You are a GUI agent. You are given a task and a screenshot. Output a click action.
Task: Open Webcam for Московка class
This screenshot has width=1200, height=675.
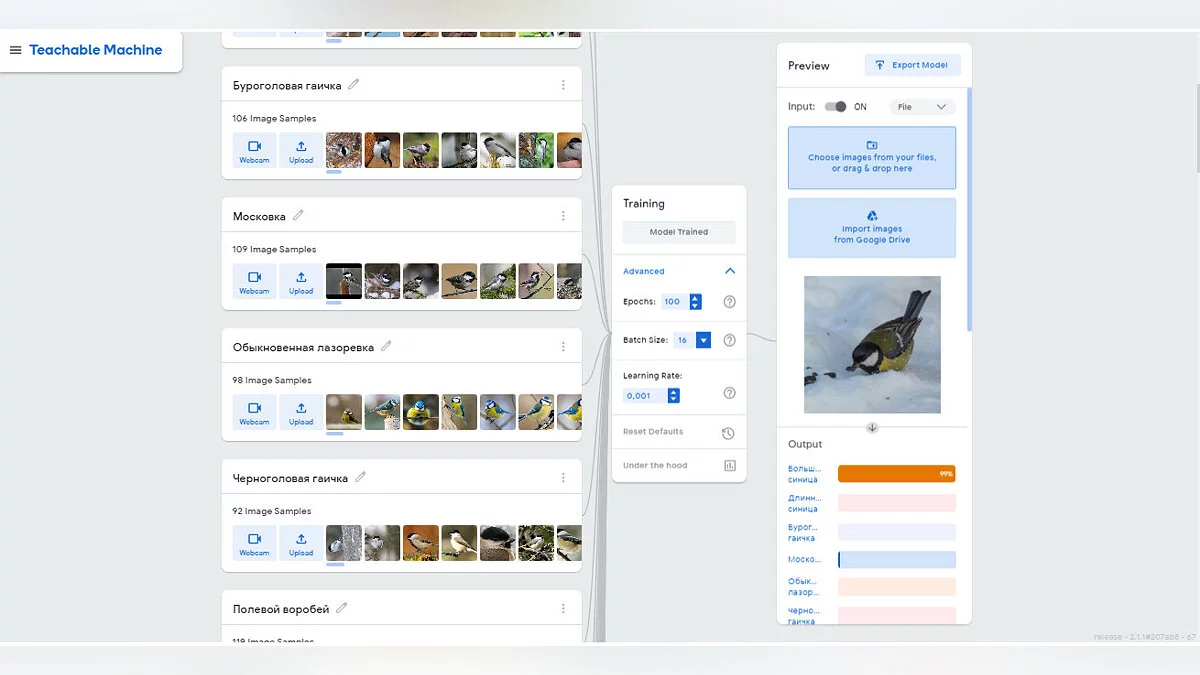click(x=254, y=281)
